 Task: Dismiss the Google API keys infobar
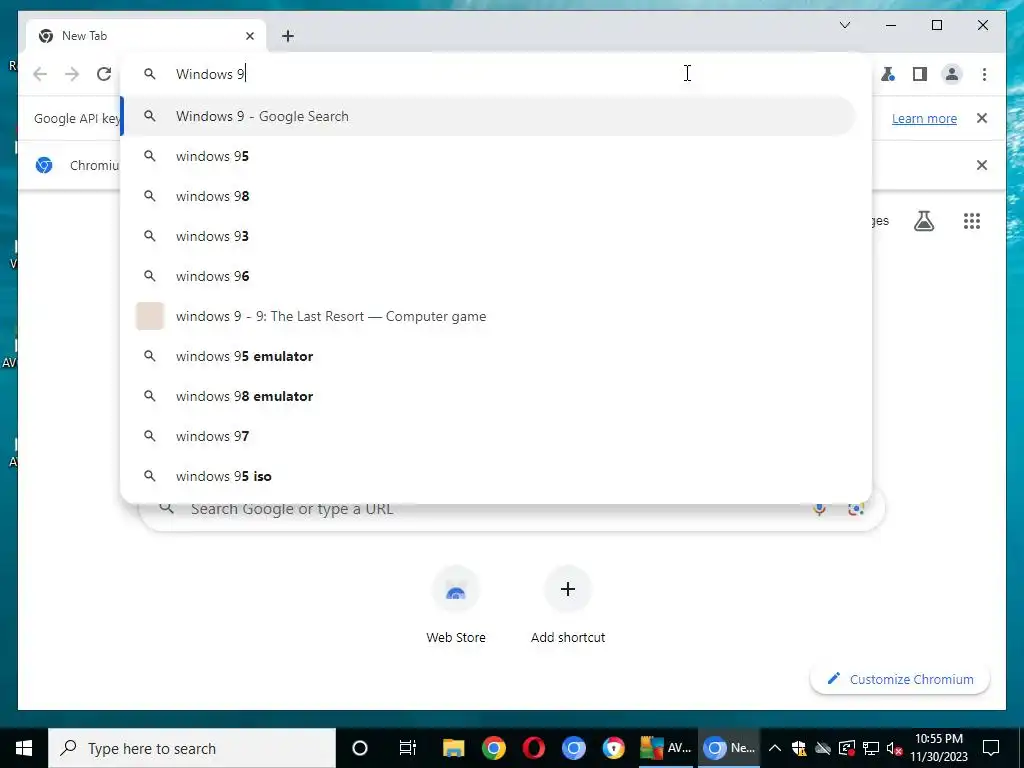coord(982,118)
